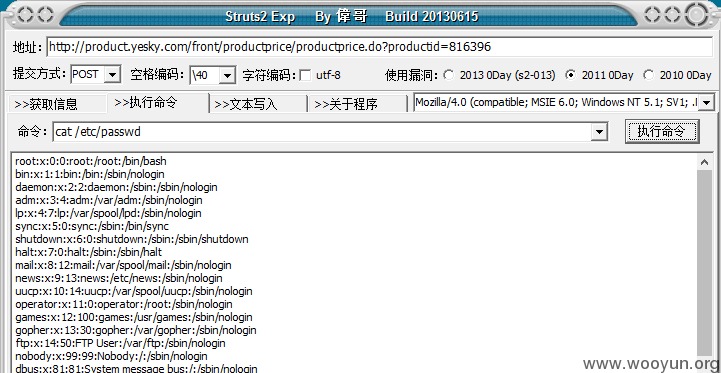Click the shutdown:x:6:0 output line

point(132,239)
